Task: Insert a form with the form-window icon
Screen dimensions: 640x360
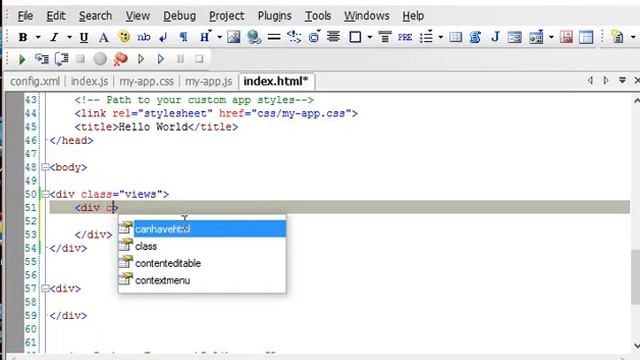Action: (515, 37)
